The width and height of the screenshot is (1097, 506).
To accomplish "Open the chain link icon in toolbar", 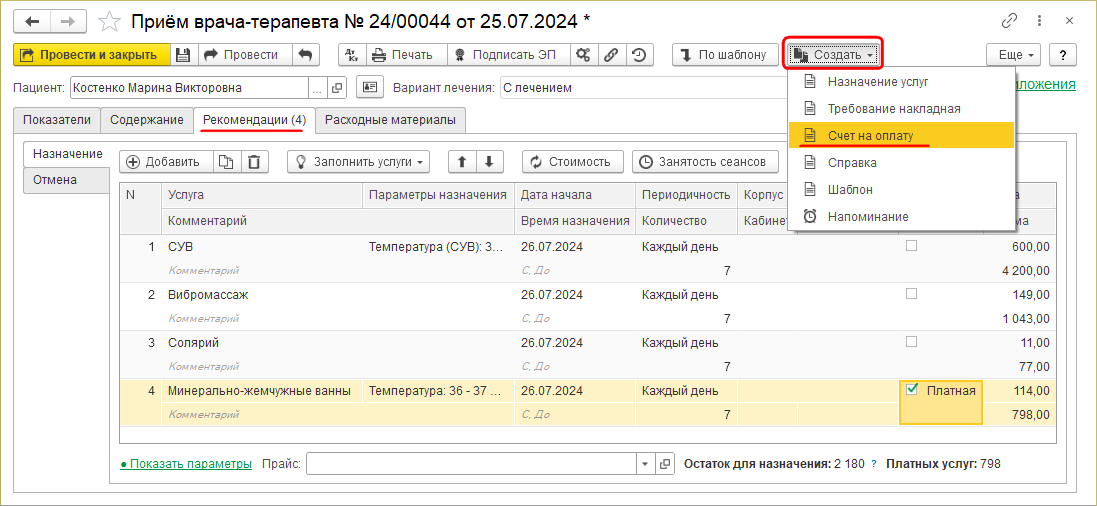I will 610,55.
